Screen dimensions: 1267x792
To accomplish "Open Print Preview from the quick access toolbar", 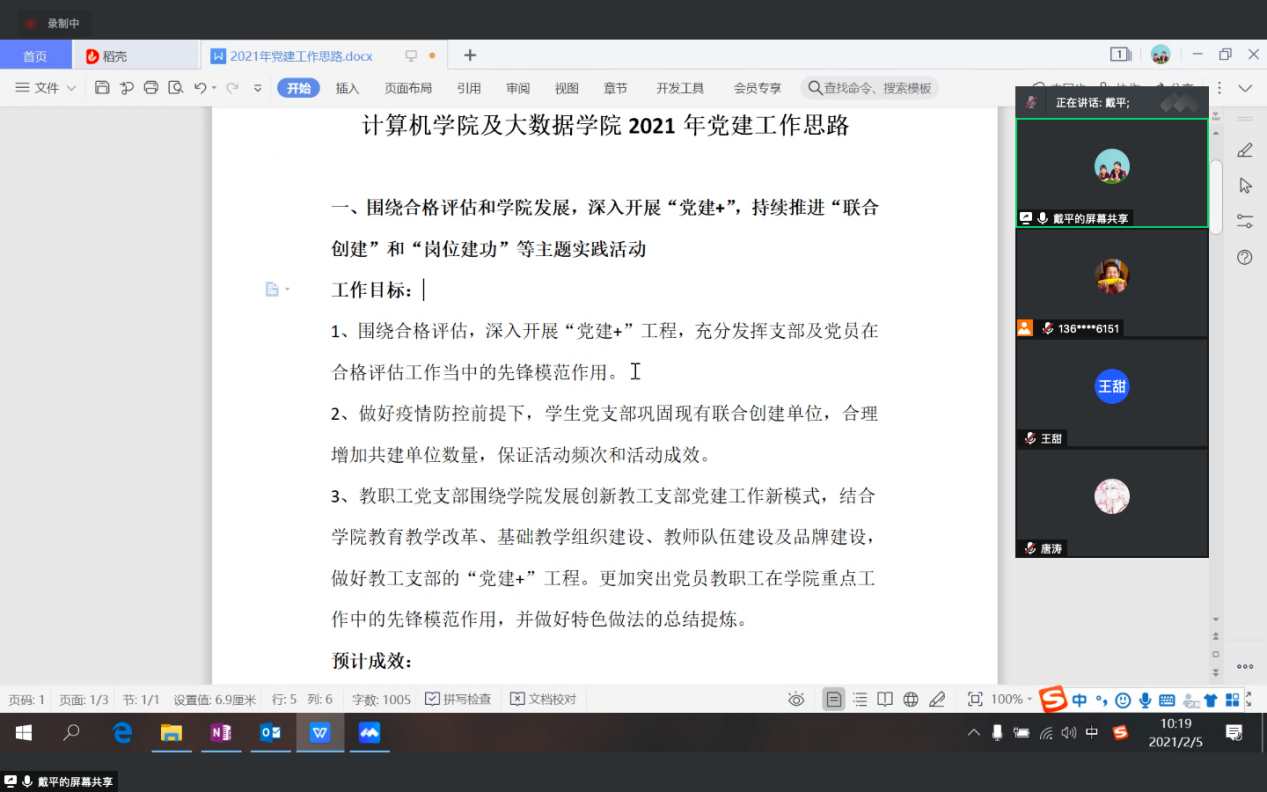I will [x=175, y=88].
